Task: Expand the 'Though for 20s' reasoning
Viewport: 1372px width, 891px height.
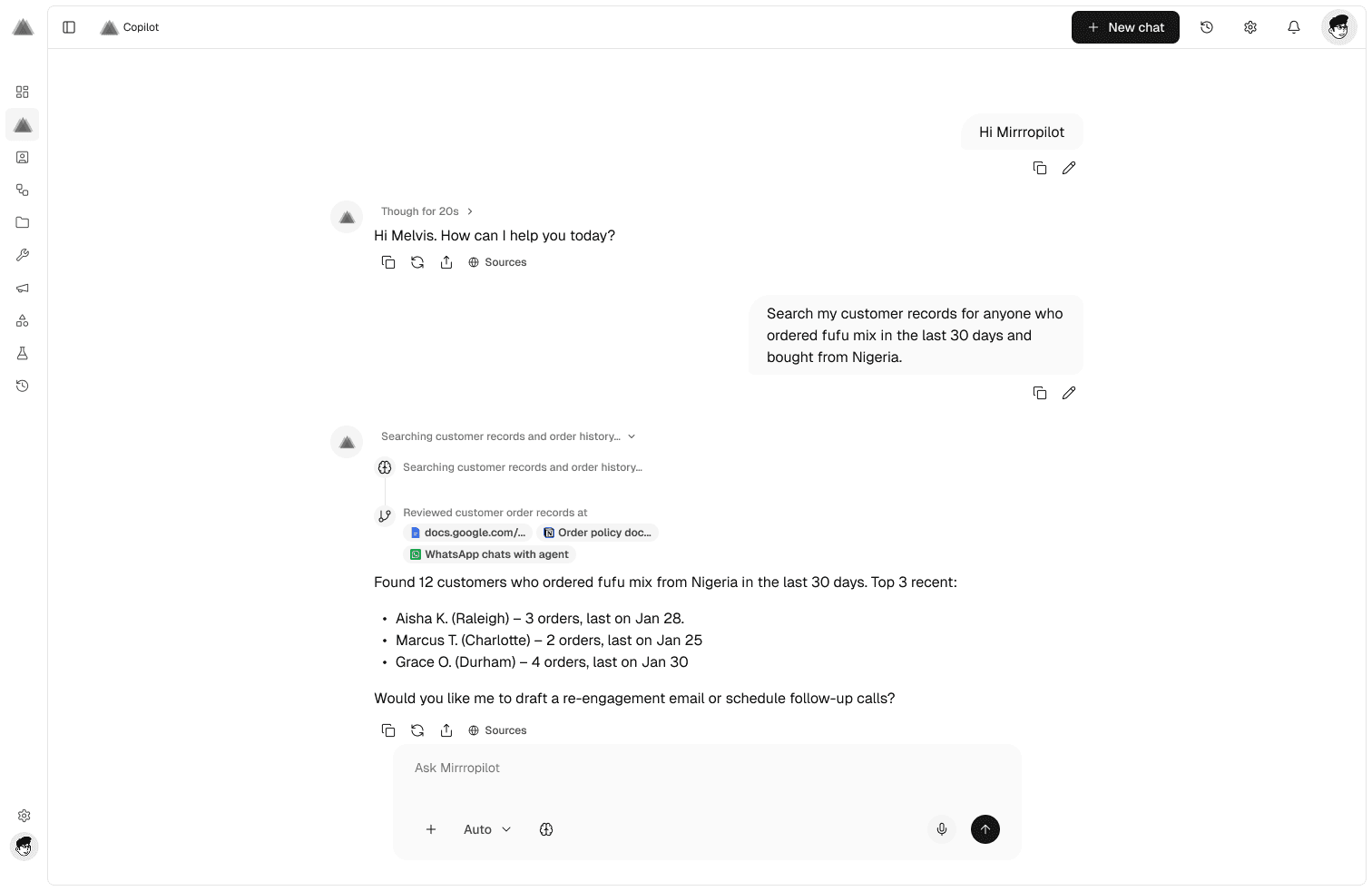Action: [427, 211]
